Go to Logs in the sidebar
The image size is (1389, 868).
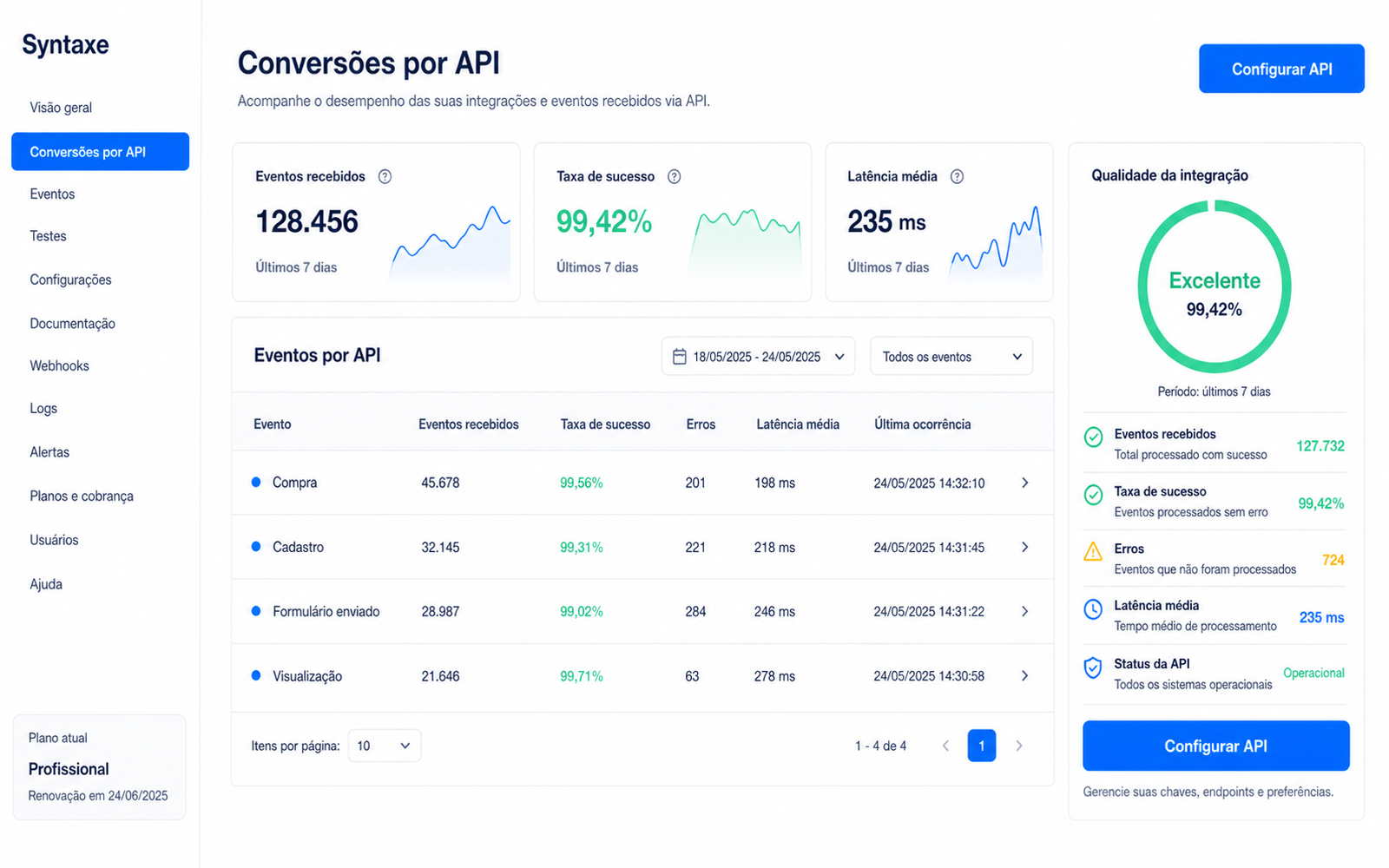coord(43,408)
